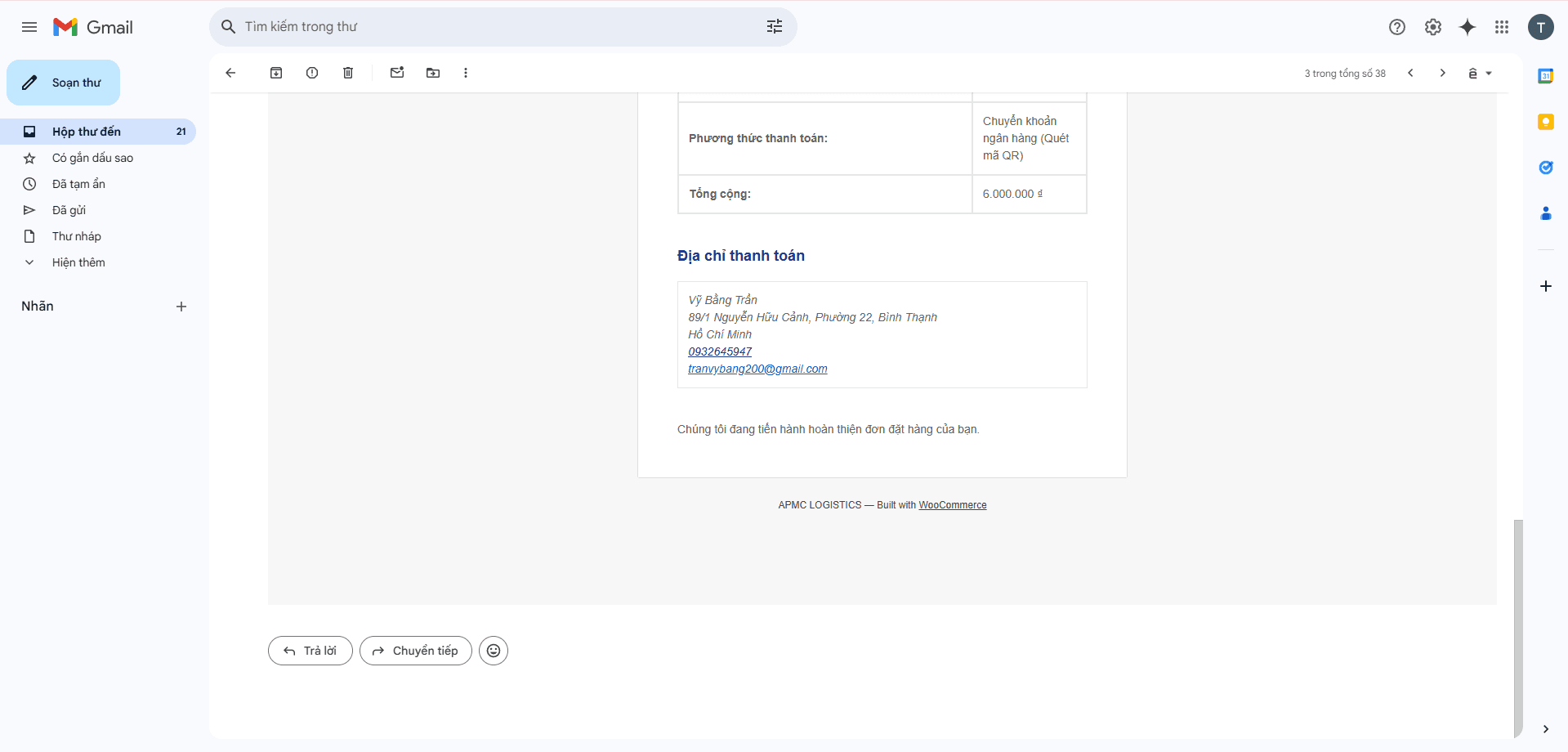The width and height of the screenshot is (1568, 752).
Task: Archive this email with the archive icon
Action: 276,73
